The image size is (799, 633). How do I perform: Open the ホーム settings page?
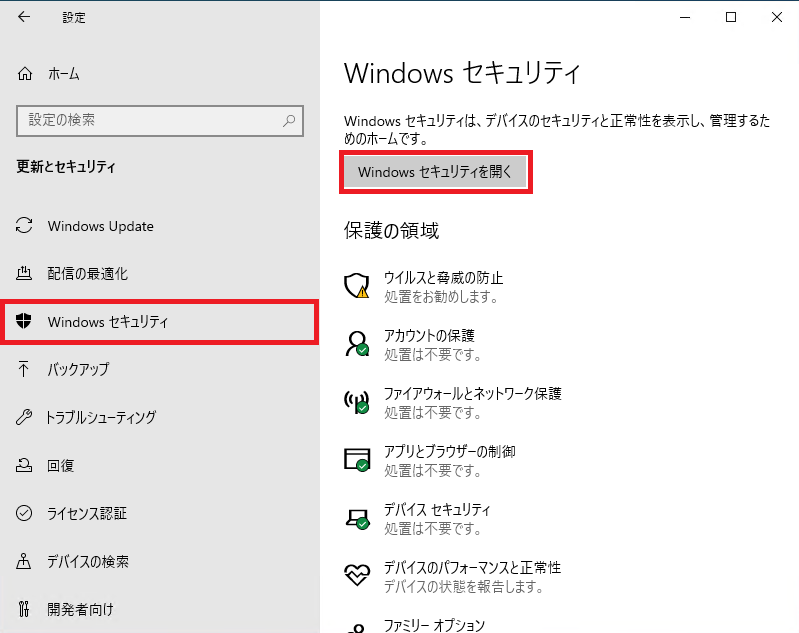64,74
